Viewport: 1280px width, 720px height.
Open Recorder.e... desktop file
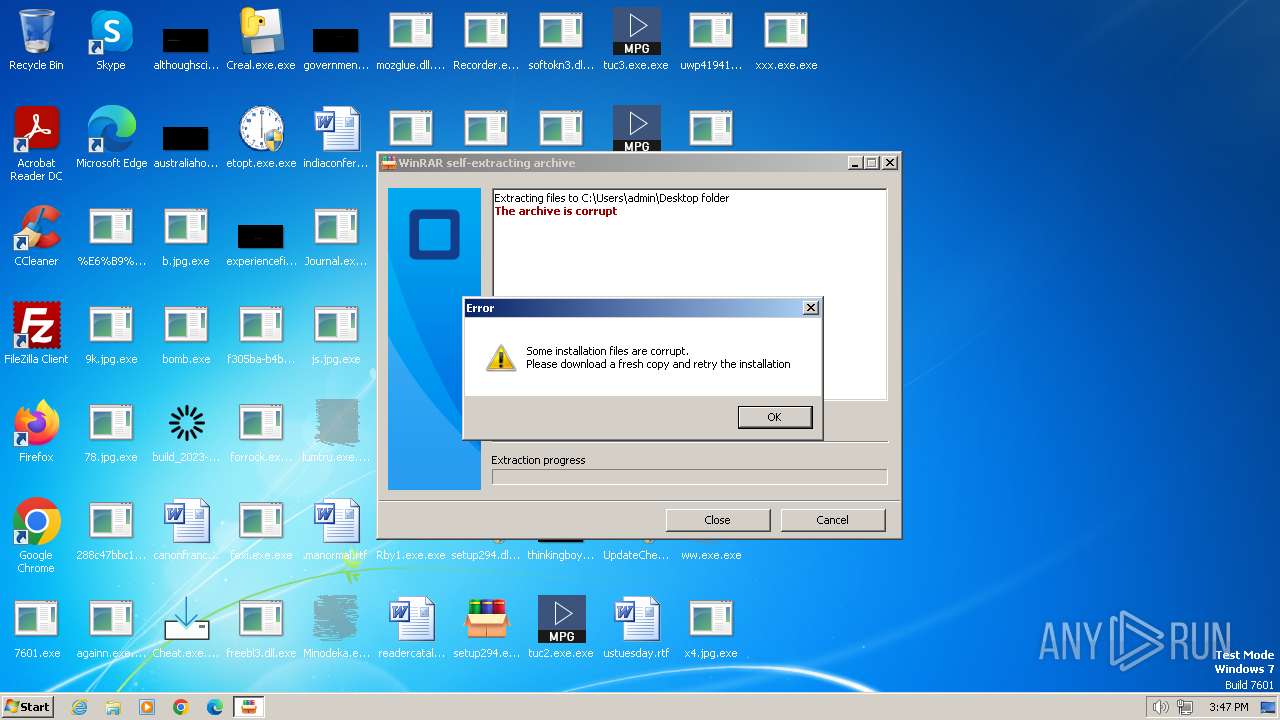pyautogui.click(x=486, y=40)
